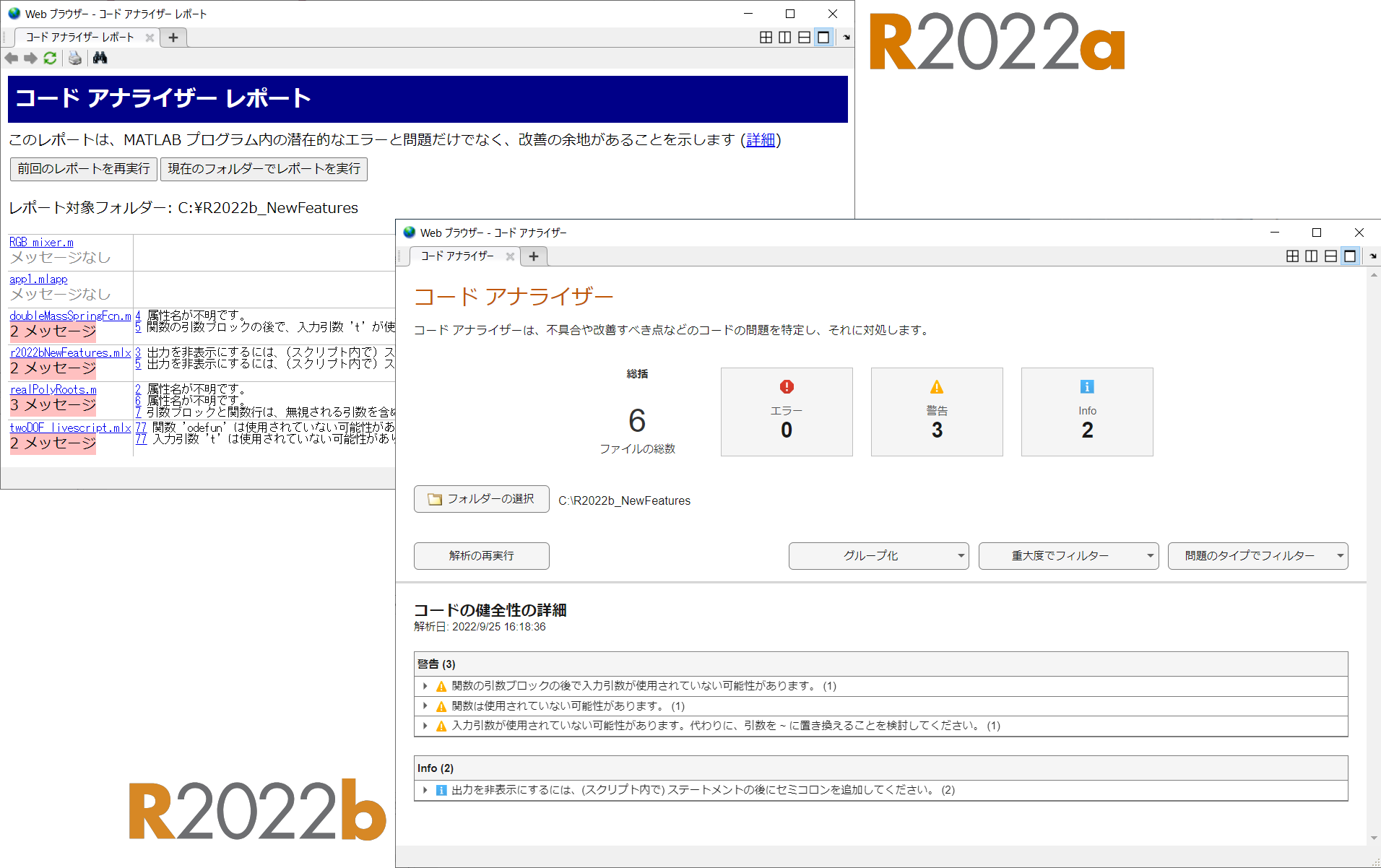Open r2022bNewFeatures.mlx file link
The image size is (1381, 868).
coord(70,353)
